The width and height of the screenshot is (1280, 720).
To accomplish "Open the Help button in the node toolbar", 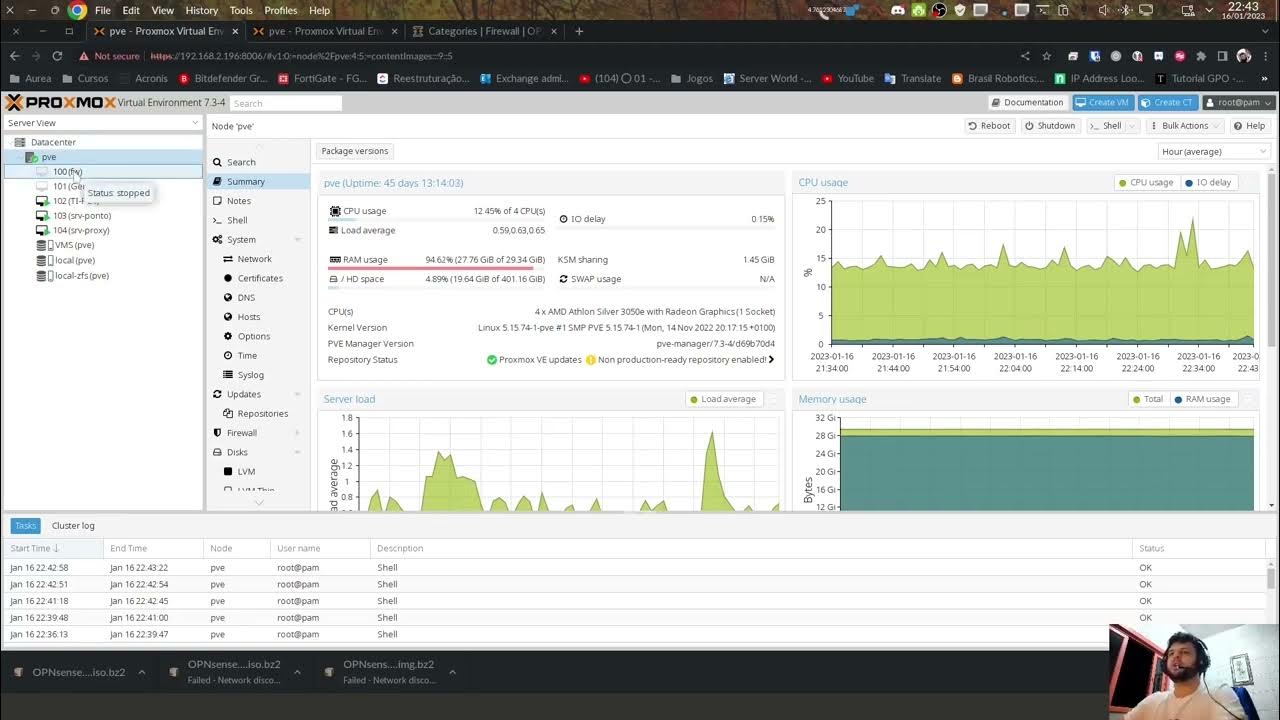I will [x=1249, y=126].
